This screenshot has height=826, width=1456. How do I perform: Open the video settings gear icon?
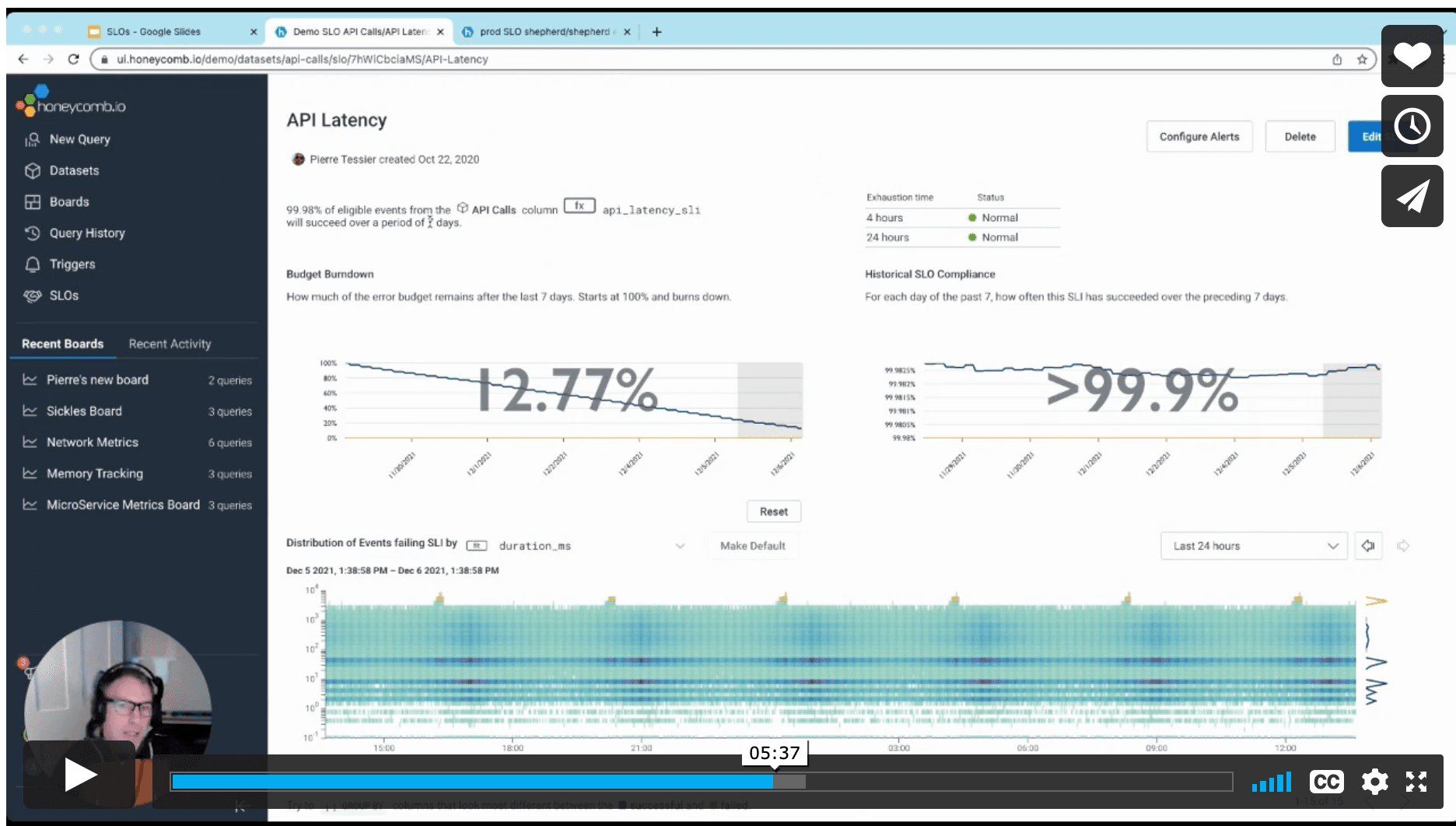(1374, 781)
